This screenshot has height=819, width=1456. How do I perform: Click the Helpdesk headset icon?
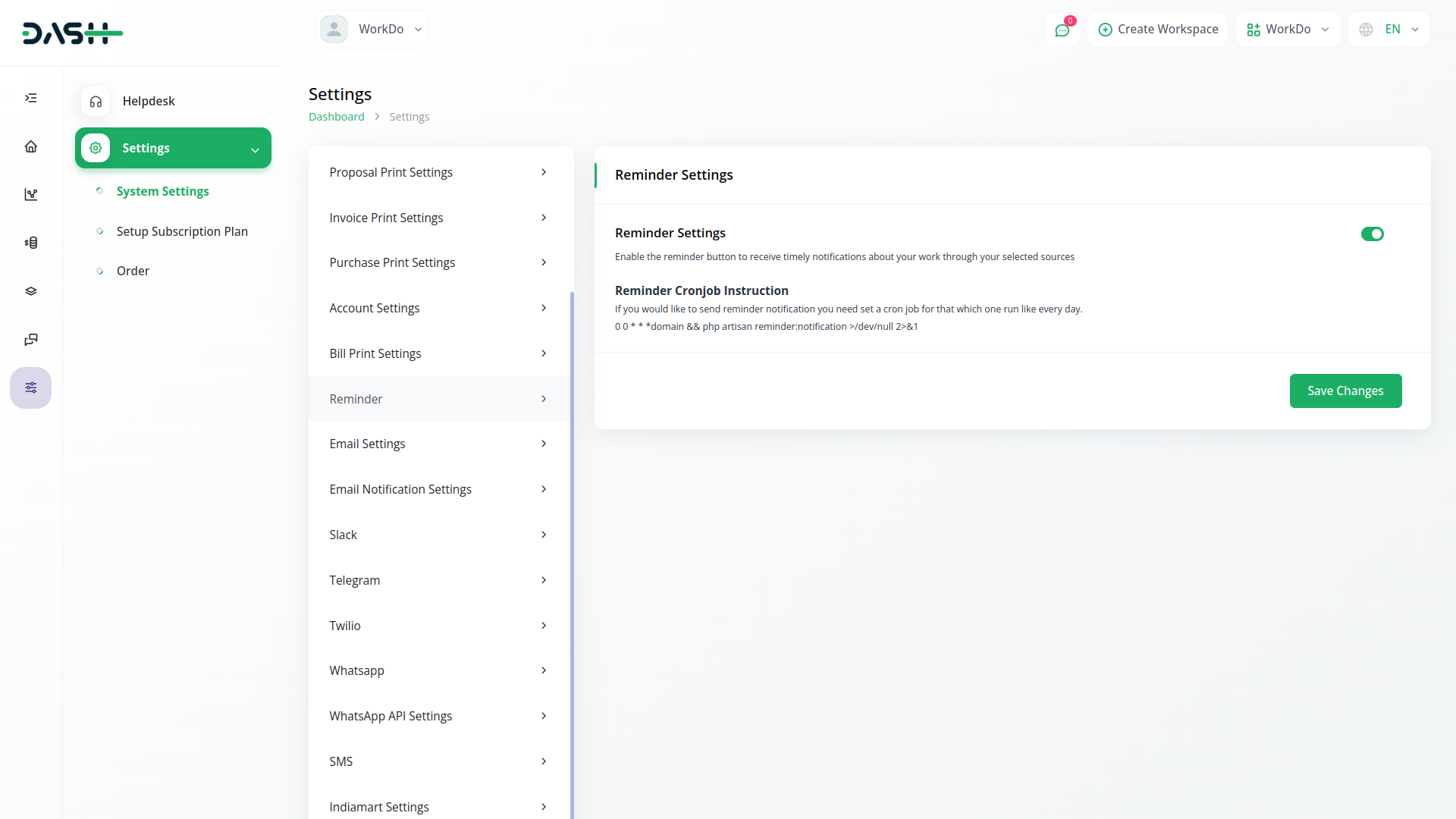click(x=96, y=102)
